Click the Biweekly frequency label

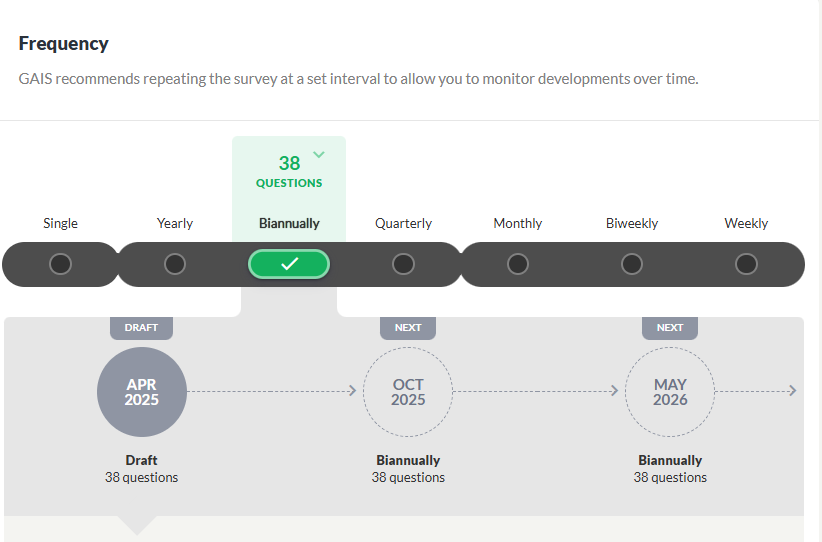point(632,223)
